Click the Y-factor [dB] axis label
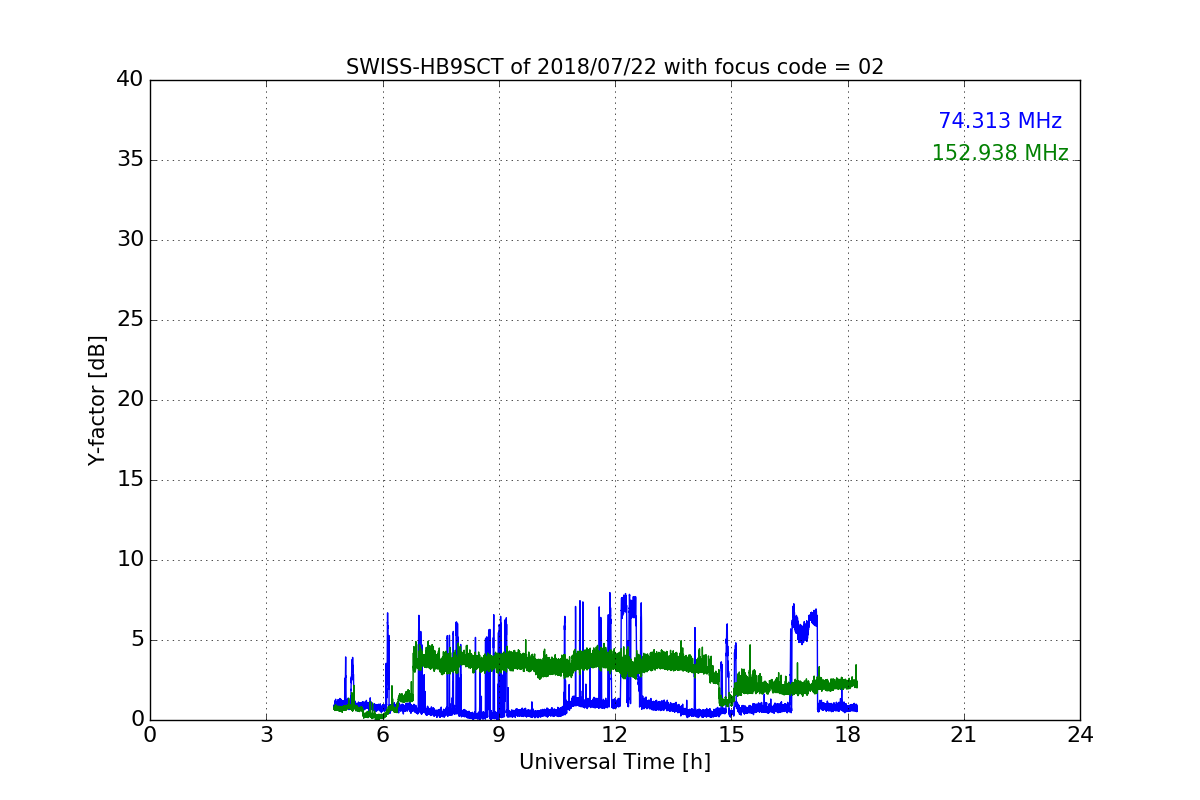 [x=97, y=400]
